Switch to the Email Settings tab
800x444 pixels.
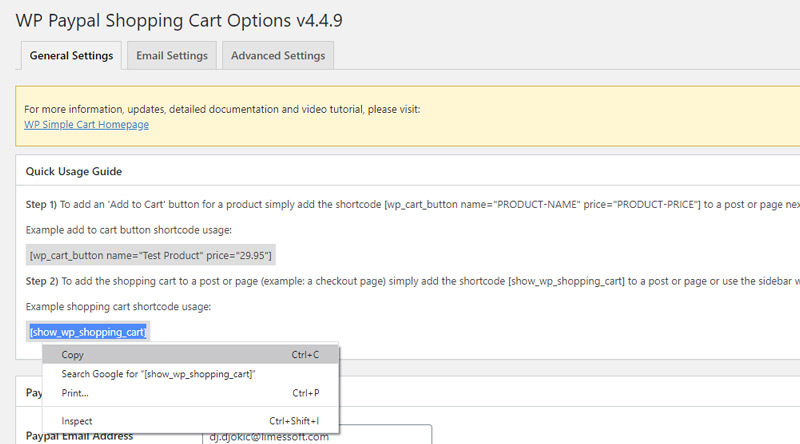pyautogui.click(x=172, y=56)
